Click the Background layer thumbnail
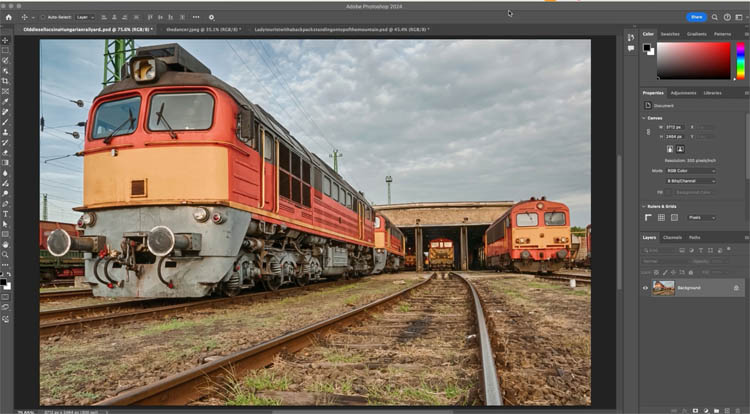Screen dimensions: 750x414 coord(663,288)
